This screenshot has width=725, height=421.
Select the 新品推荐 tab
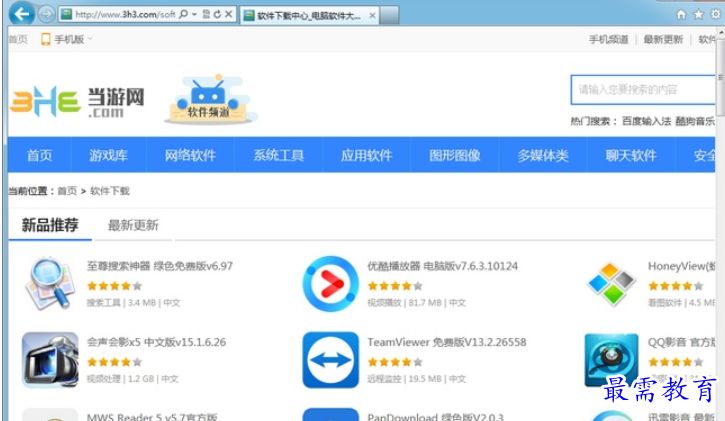[x=50, y=225]
